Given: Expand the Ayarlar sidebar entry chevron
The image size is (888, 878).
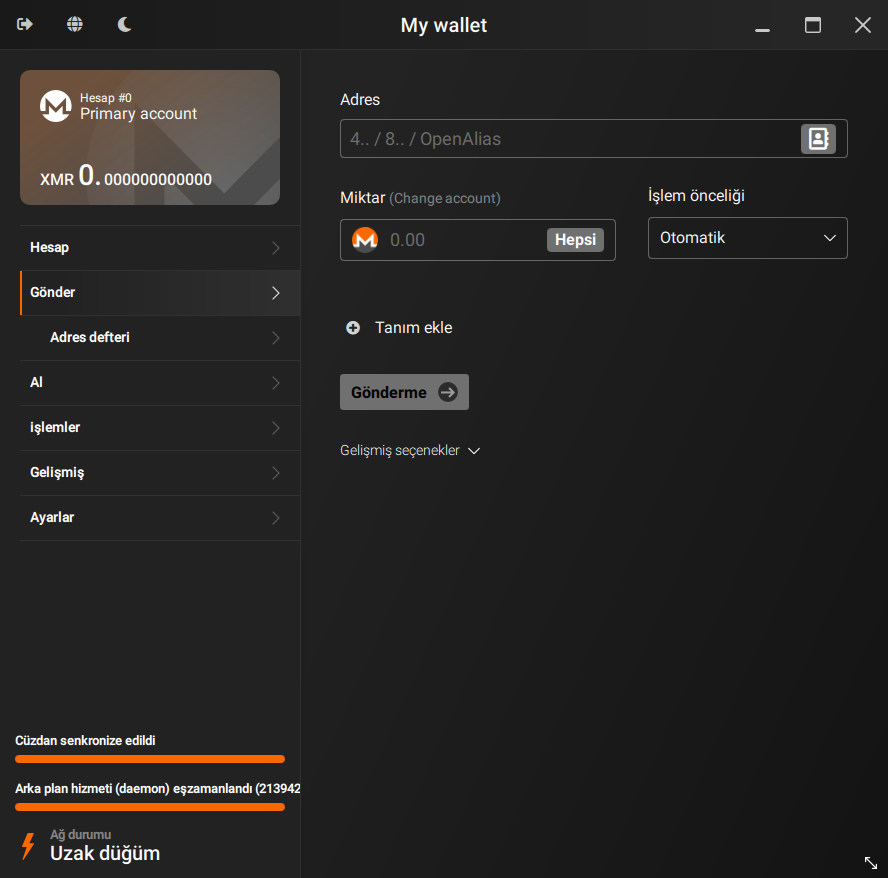Looking at the screenshot, I should coord(275,518).
